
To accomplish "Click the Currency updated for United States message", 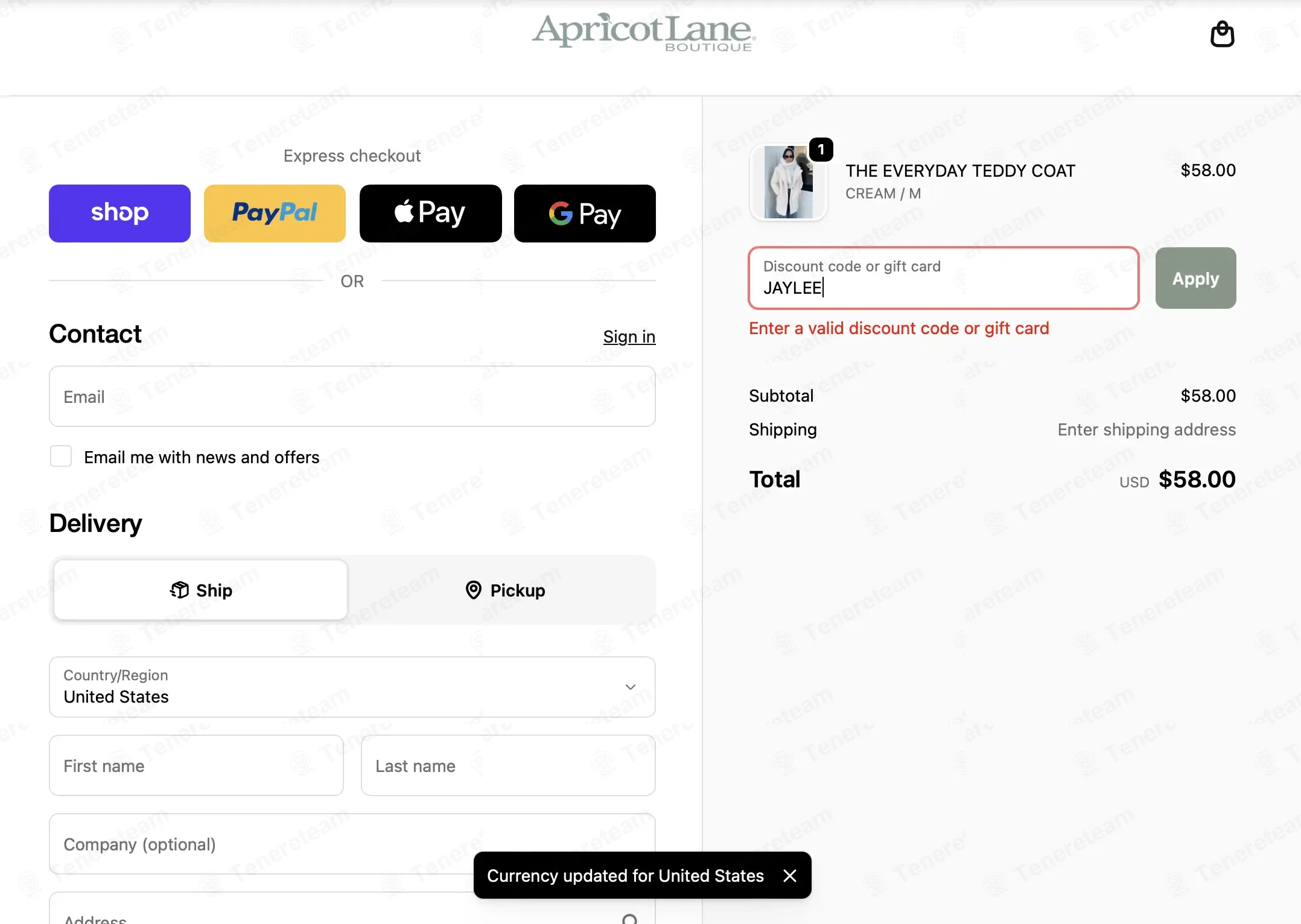I will pos(625,876).
